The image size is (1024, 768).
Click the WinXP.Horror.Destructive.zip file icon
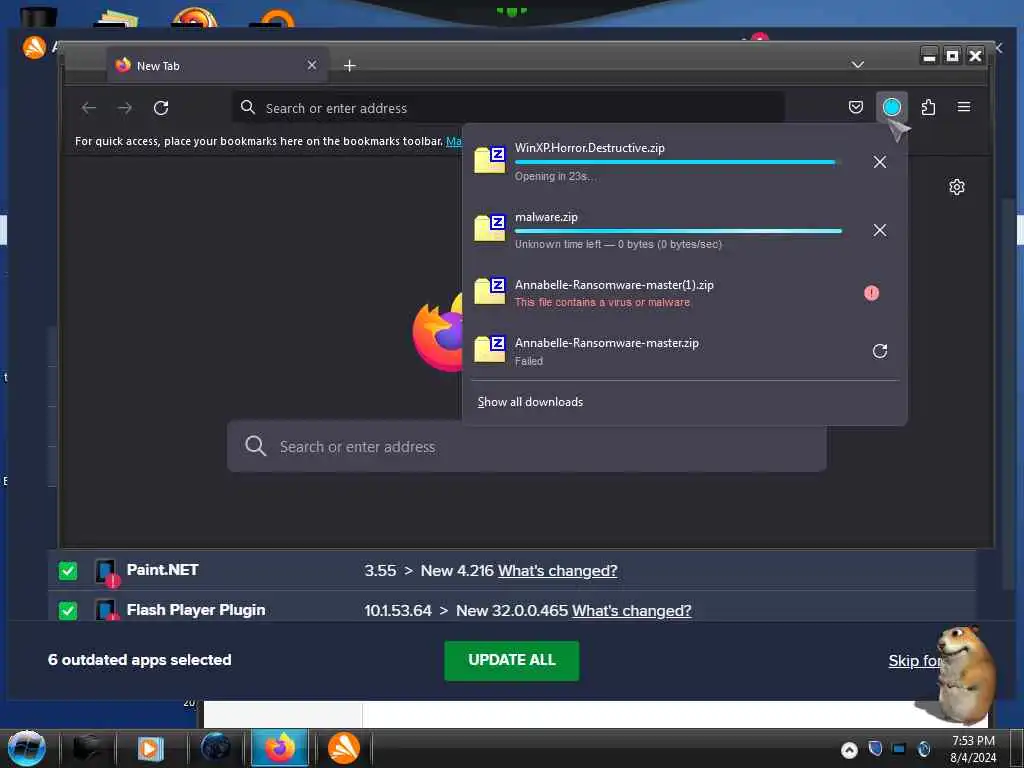click(490, 159)
